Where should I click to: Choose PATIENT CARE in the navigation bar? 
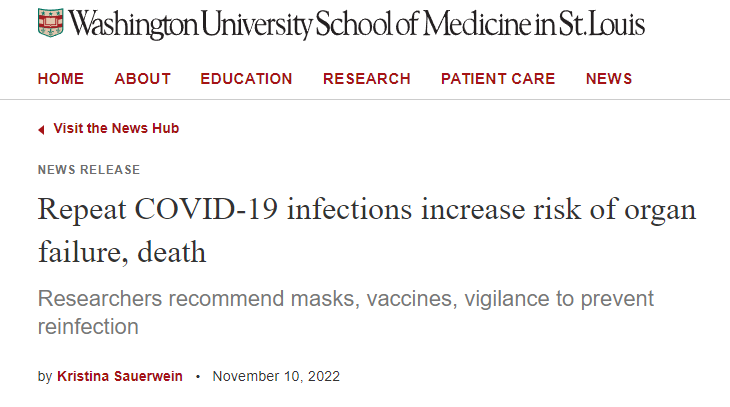pyautogui.click(x=498, y=79)
